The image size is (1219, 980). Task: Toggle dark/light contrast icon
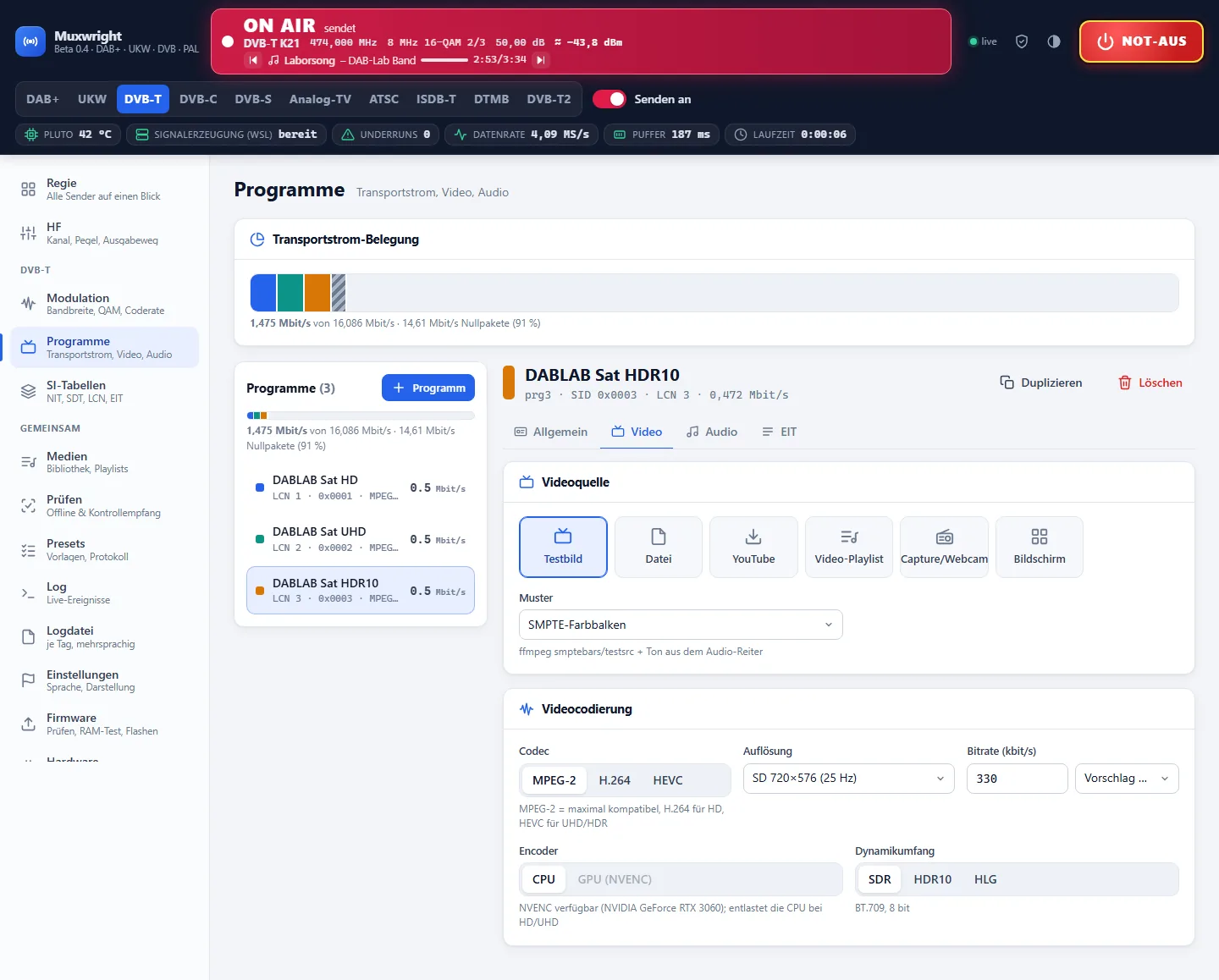[1054, 41]
